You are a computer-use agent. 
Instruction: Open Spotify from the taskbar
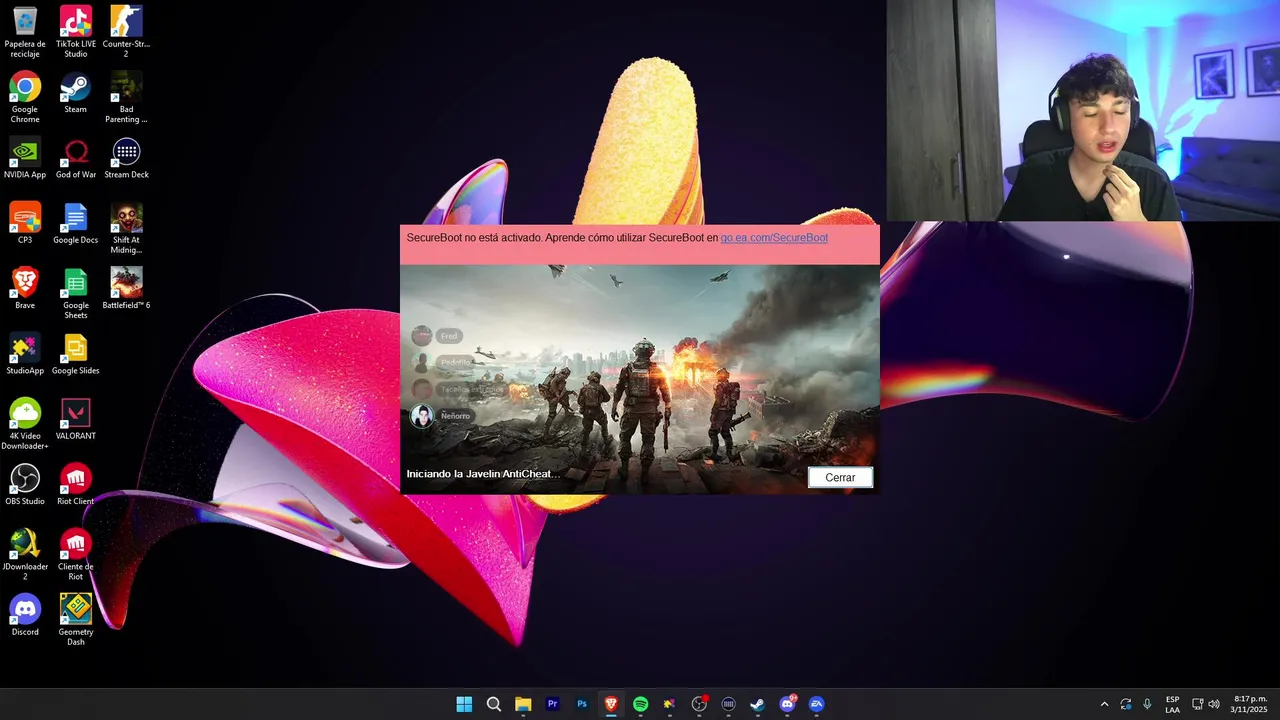pyautogui.click(x=640, y=704)
